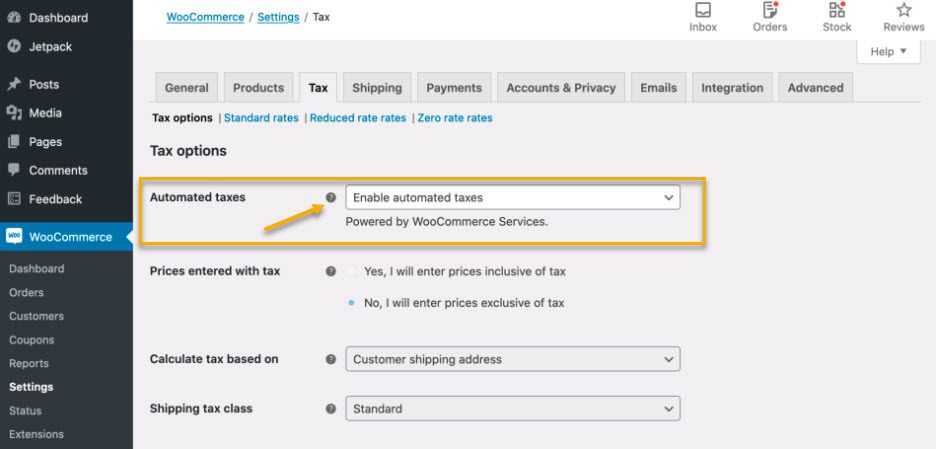Open the Orders activity icon
Image resolution: width=936 pixels, height=449 pixels.
click(770, 10)
